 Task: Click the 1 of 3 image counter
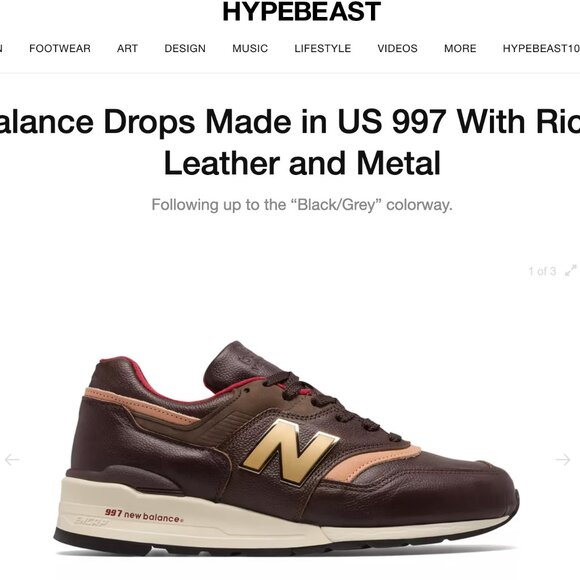(x=542, y=271)
